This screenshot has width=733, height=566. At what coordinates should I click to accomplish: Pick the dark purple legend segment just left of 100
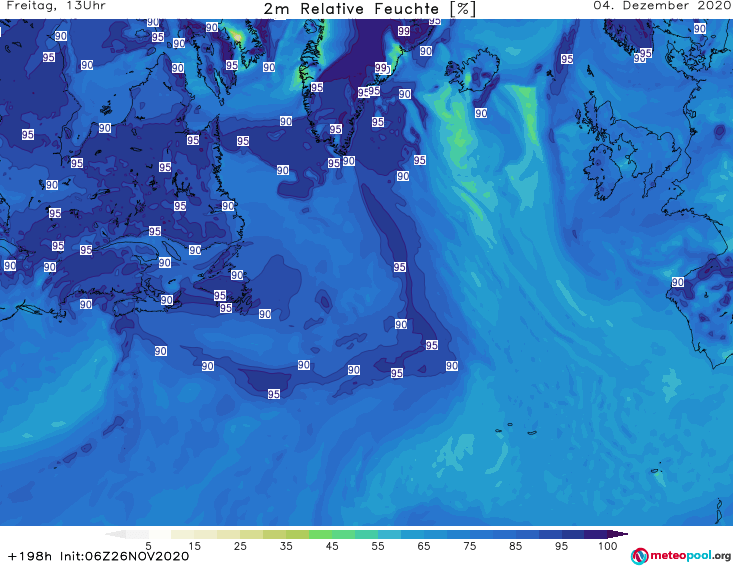(x=596, y=534)
